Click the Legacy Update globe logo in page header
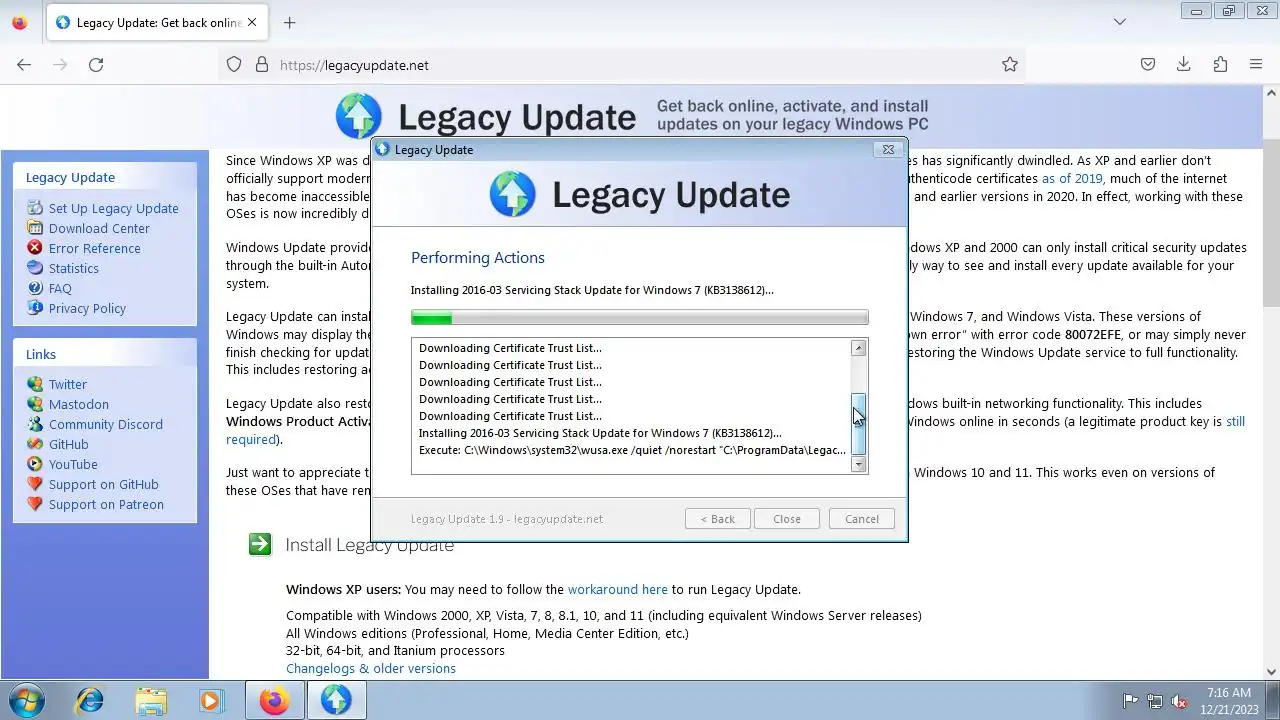The image size is (1280, 720). pos(359,116)
